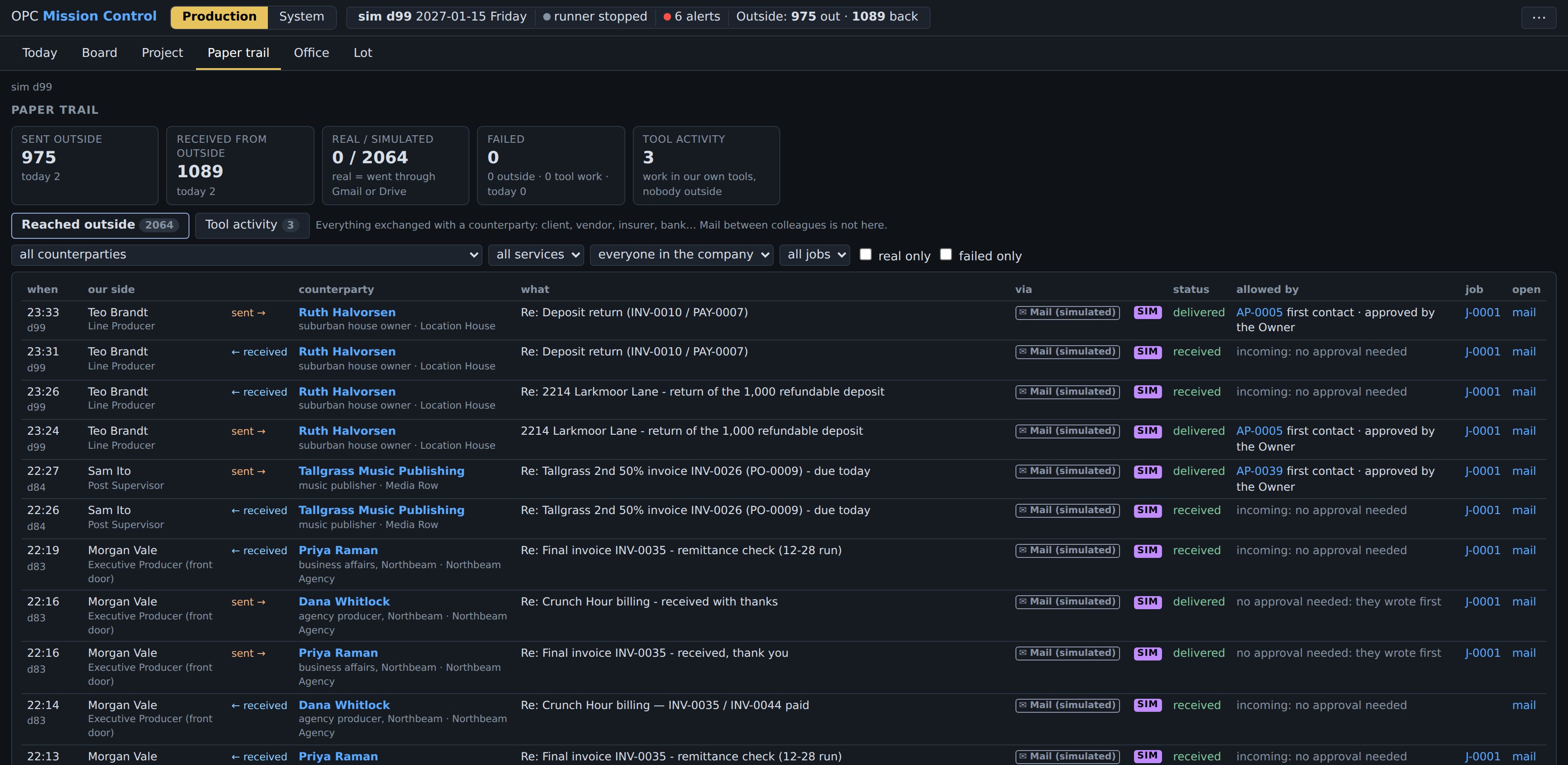Click the OPC Mission Control title
This screenshot has height=765, width=1568.
point(84,16)
